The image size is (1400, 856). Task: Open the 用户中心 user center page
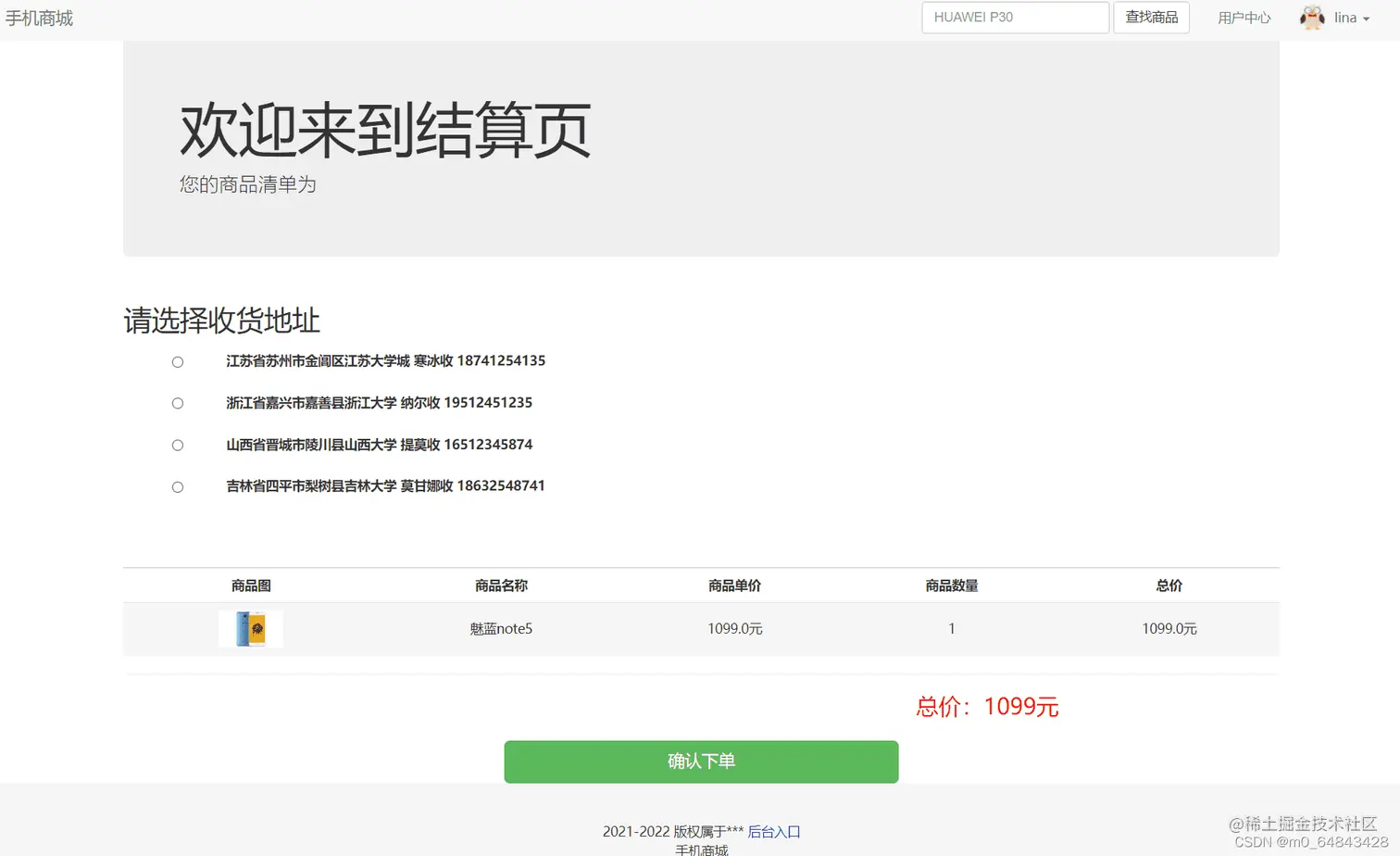[1244, 17]
